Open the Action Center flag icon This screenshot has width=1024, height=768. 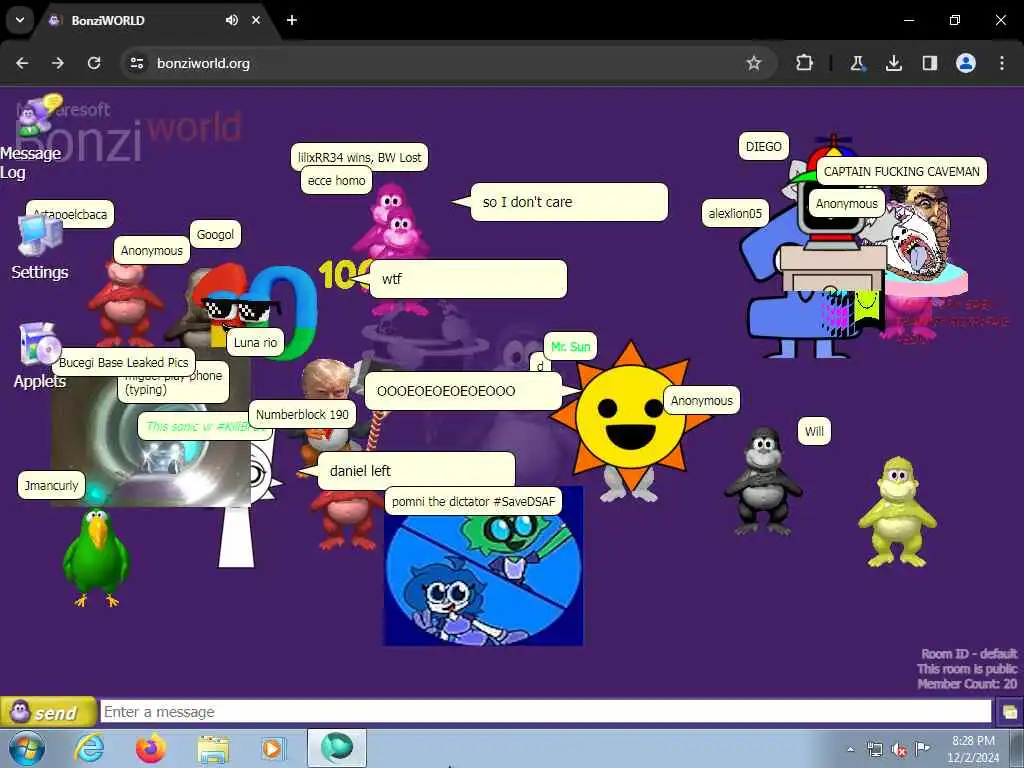click(922, 748)
